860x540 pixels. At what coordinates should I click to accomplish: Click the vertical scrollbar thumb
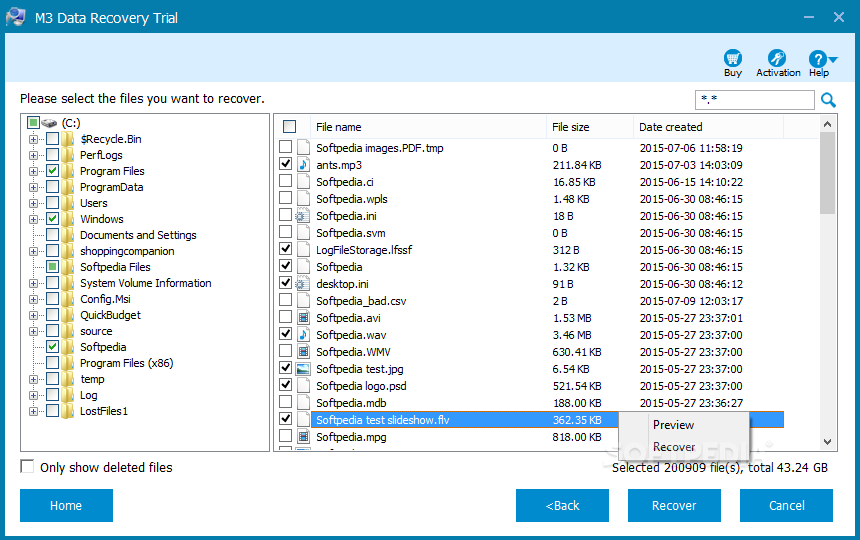pyautogui.click(x=828, y=173)
